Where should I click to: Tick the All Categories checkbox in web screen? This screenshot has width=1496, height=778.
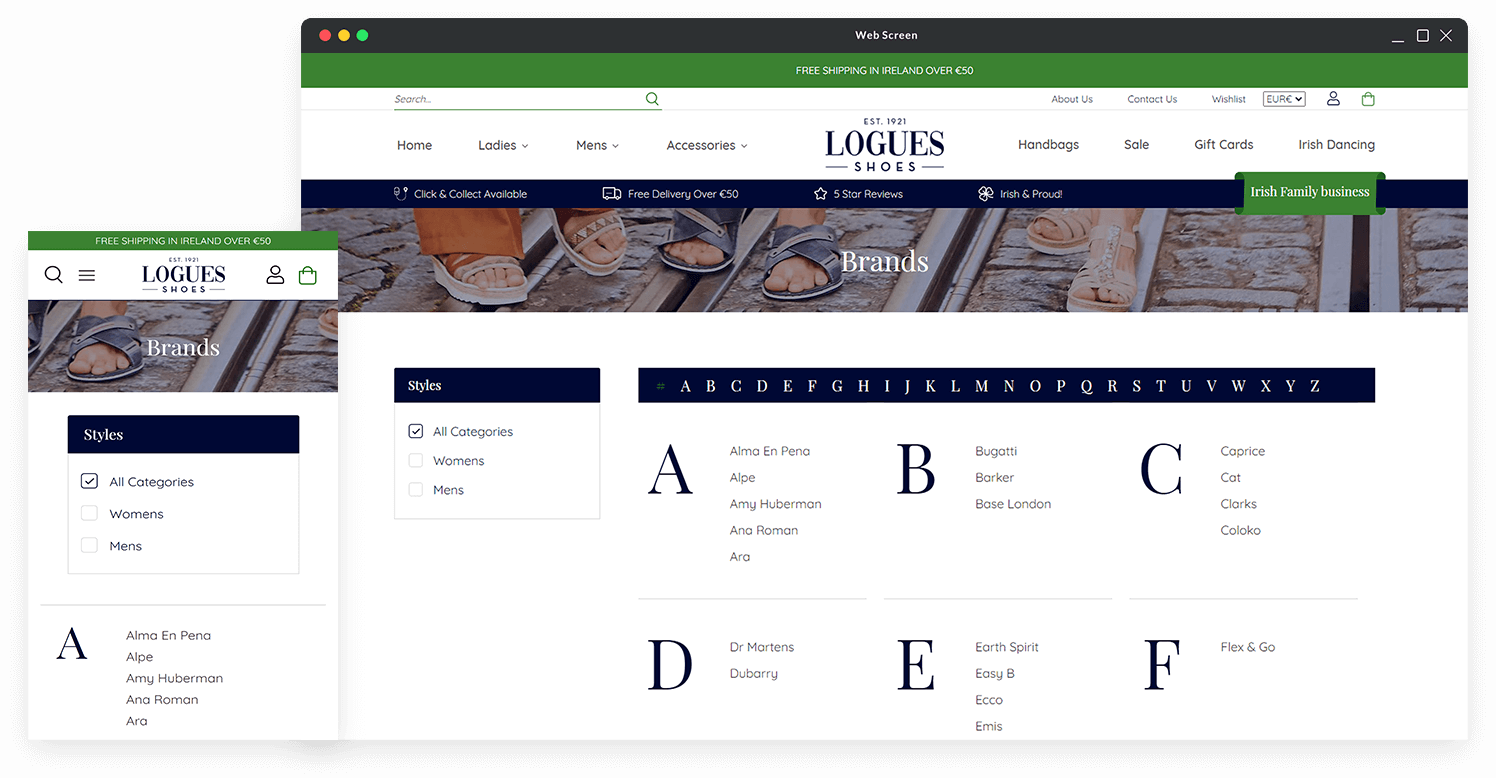tap(416, 431)
